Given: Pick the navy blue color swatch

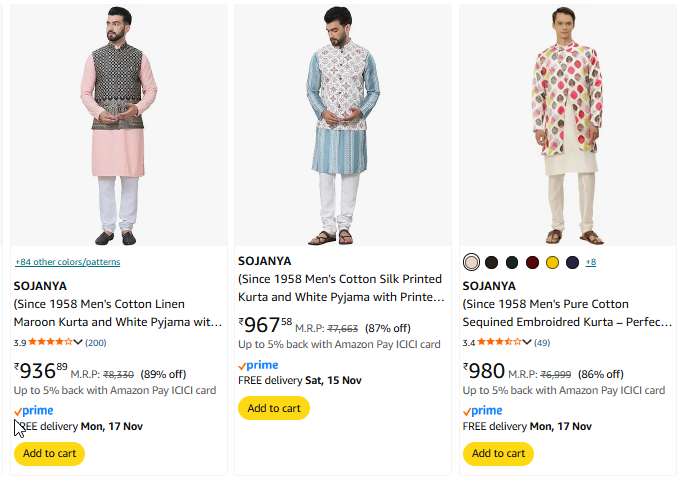Looking at the screenshot, I should pos(572,262).
